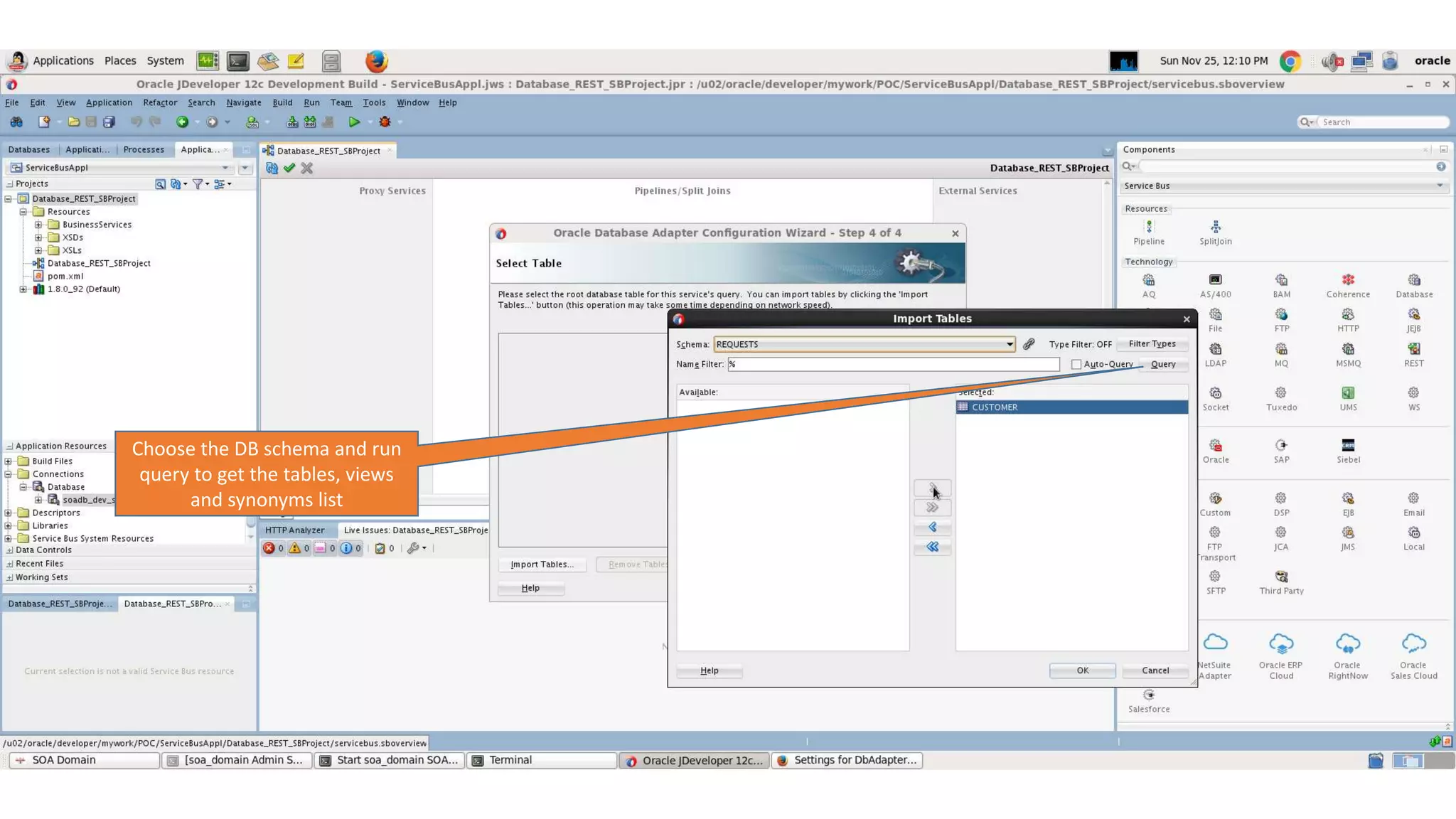Click the components panel search field

[x=1287, y=166]
